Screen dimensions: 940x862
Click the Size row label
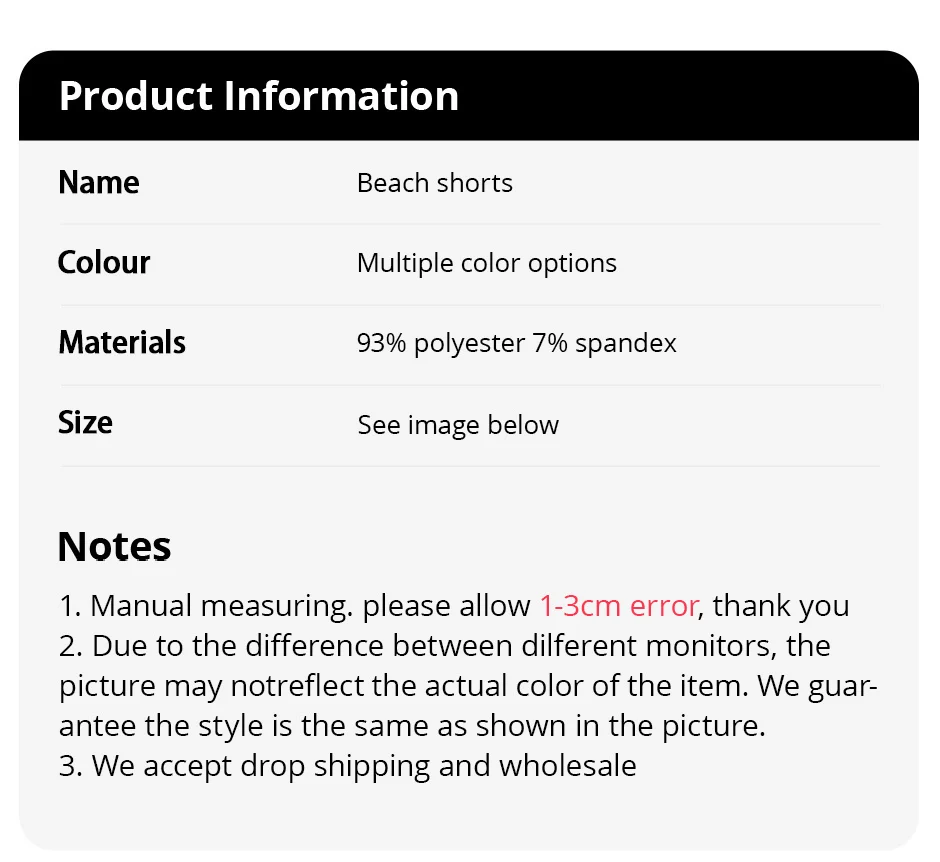85,423
